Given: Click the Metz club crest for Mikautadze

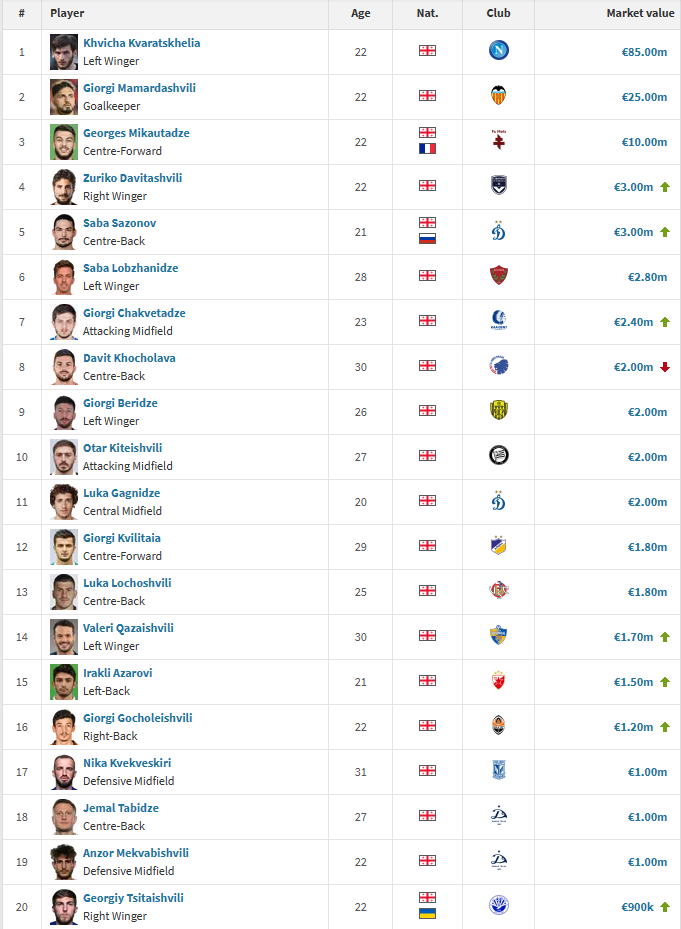Looking at the screenshot, I should coord(498,141).
